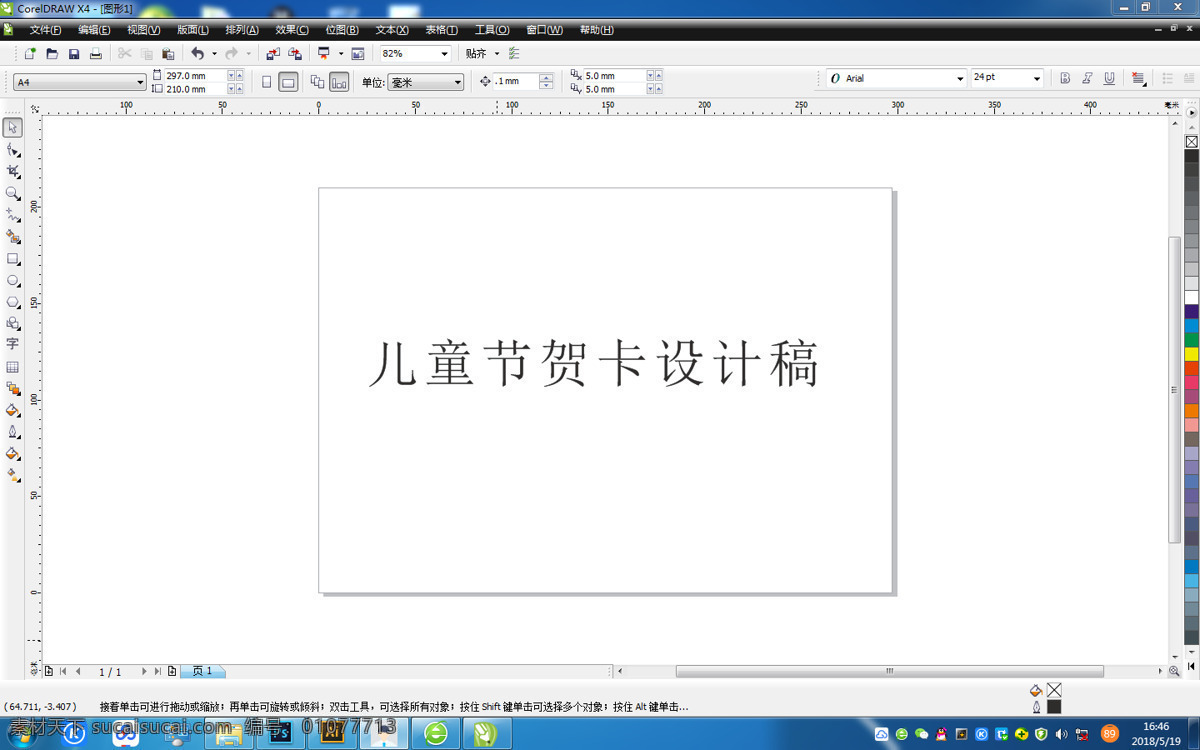Choose the Polygon tool

13,302
